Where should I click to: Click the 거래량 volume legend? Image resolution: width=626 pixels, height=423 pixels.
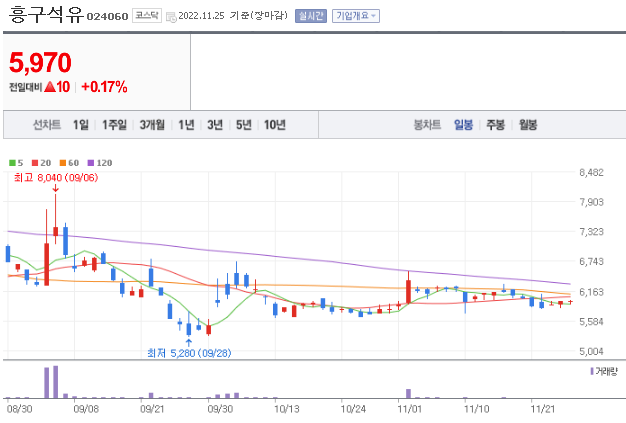coord(604,372)
